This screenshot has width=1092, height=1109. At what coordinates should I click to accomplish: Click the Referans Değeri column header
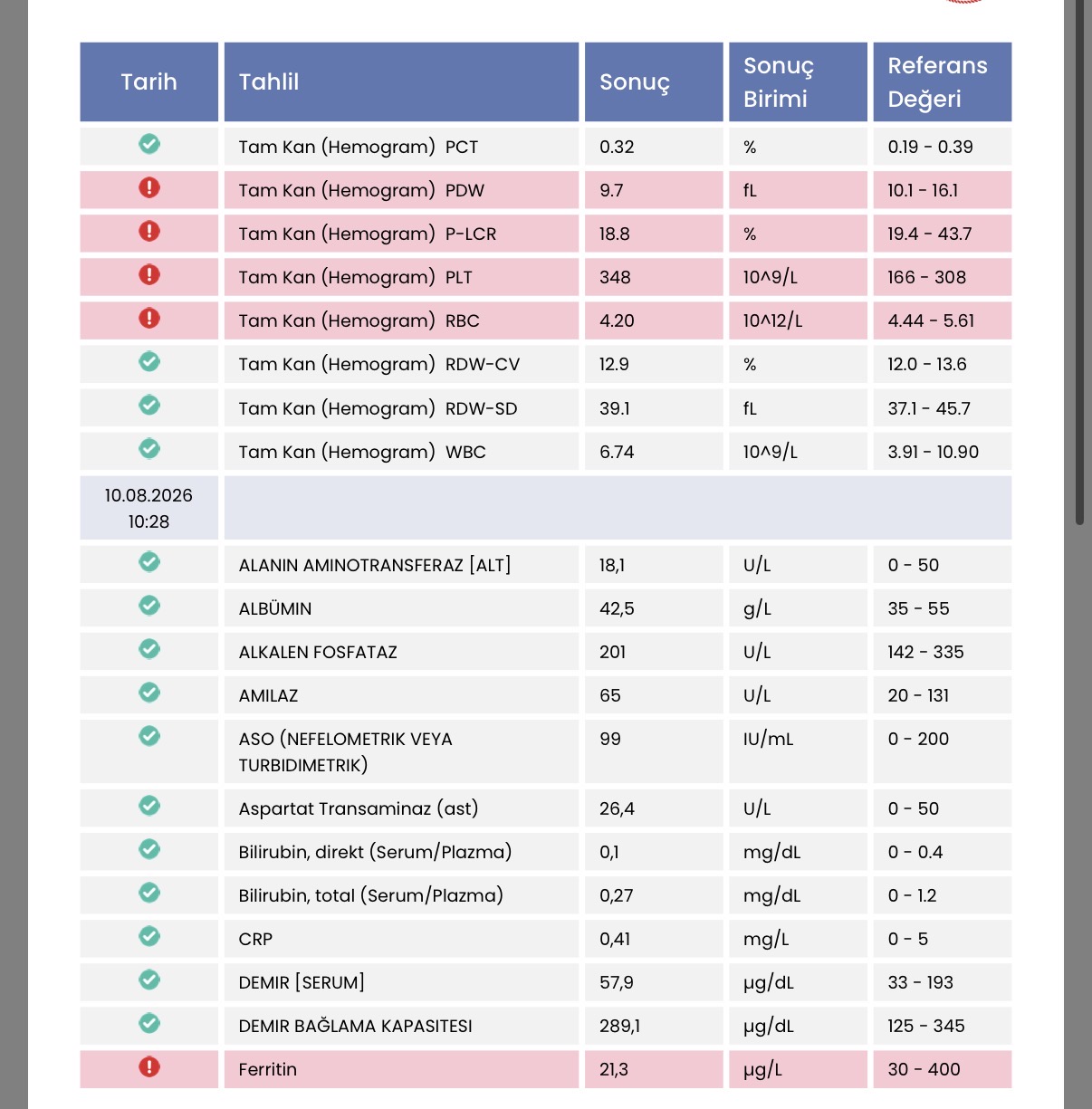click(943, 81)
